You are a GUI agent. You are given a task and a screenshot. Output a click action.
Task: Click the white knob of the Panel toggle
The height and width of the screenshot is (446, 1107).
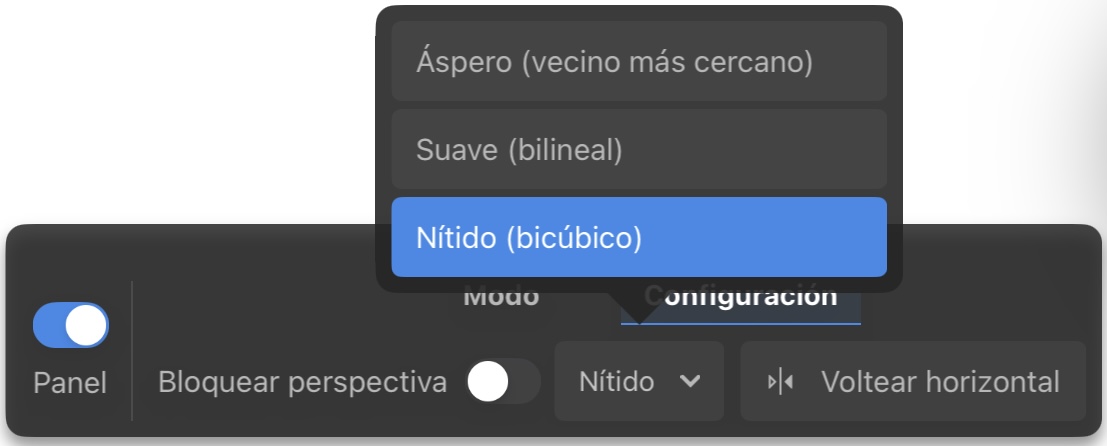pyautogui.click(x=86, y=325)
